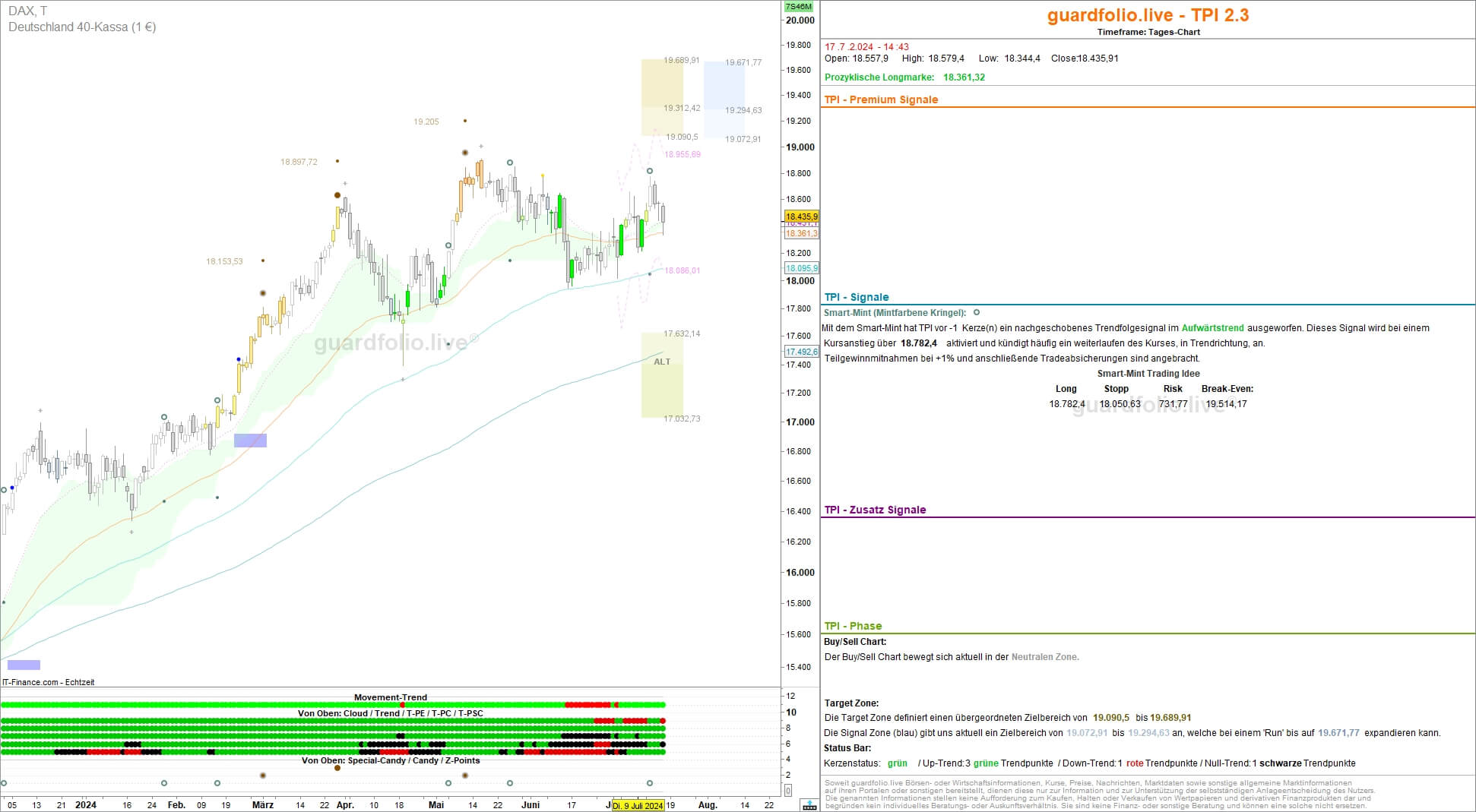Click the mint circle icon beside Smart-Mint heading
The image size is (1476, 812).
[x=977, y=312]
